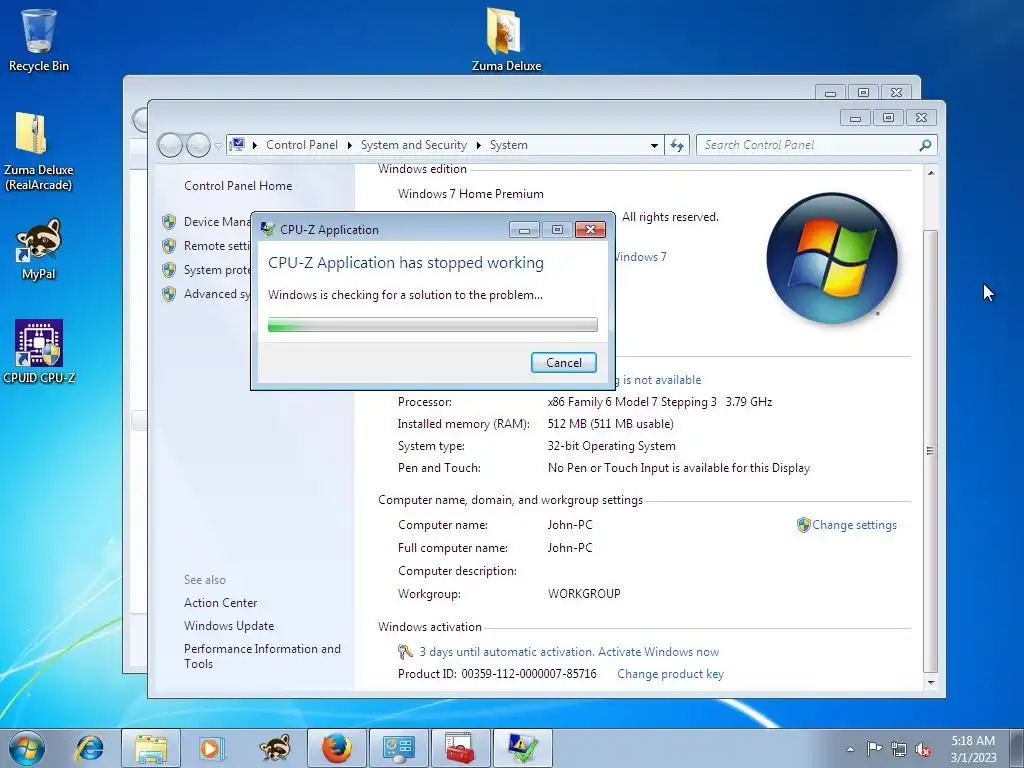Viewport: 1024px width, 768px height.
Task: Click Activate Windows now link
Action: pos(658,652)
